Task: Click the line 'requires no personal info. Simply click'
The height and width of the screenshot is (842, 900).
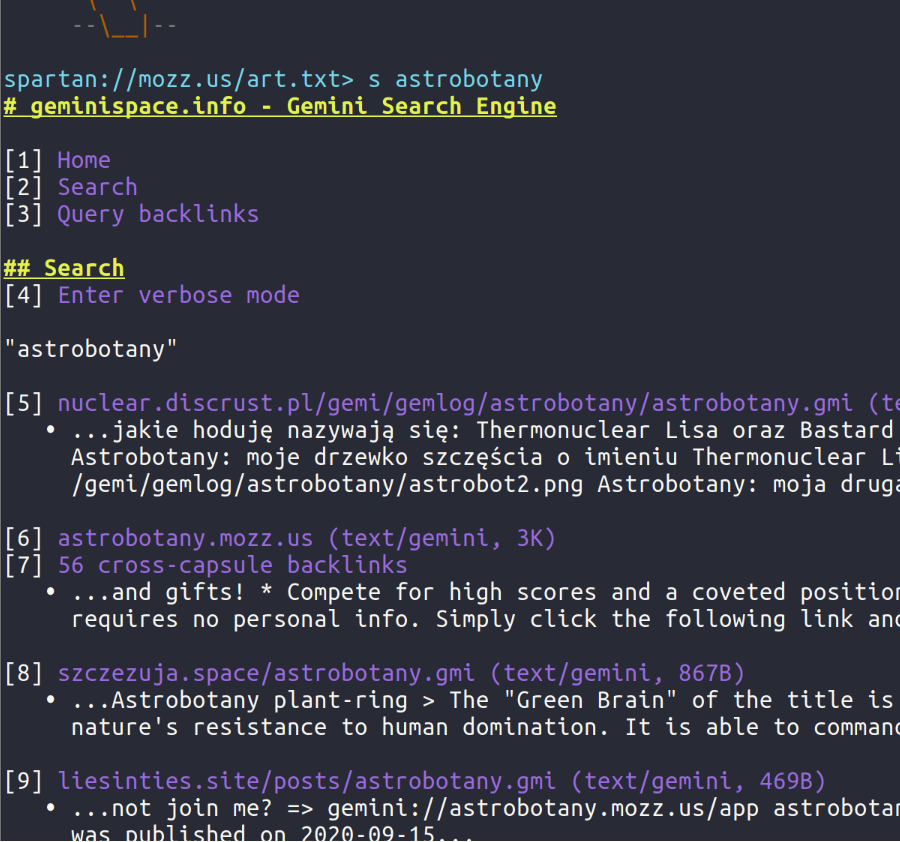Action: [486, 619]
